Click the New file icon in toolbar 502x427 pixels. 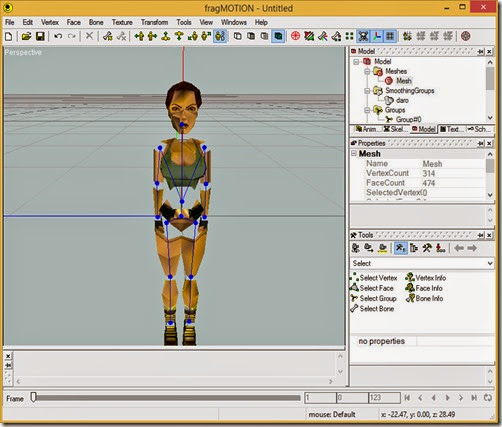(x=9, y=36)
